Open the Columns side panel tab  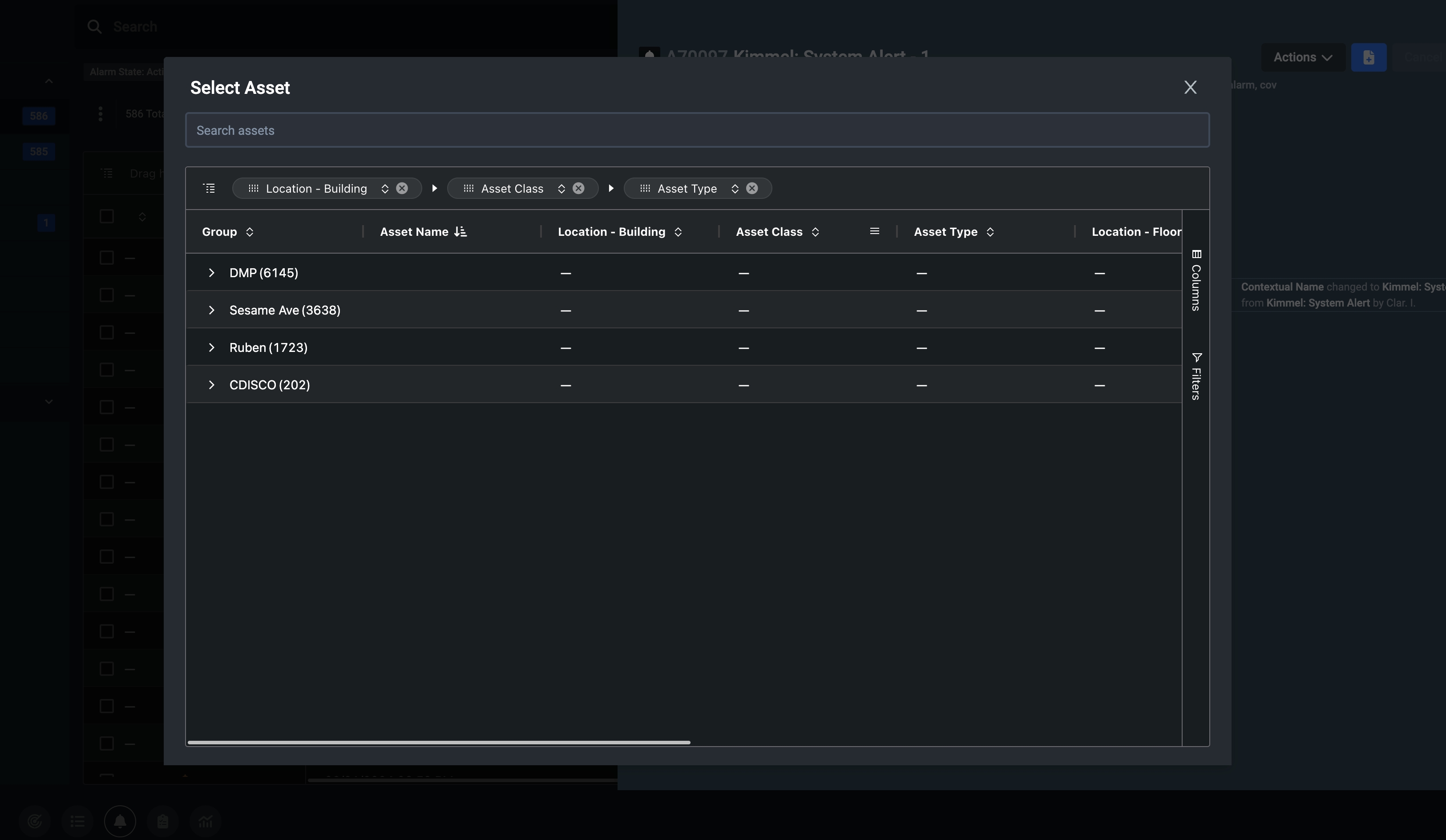pos(1196,281)
